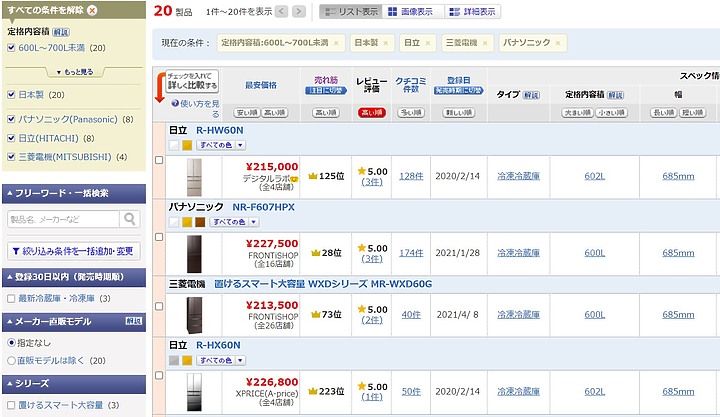720x417 pixels.
Task: Open 128件 reviews link for R-HW60N
Action: click(x=411, y=176)
